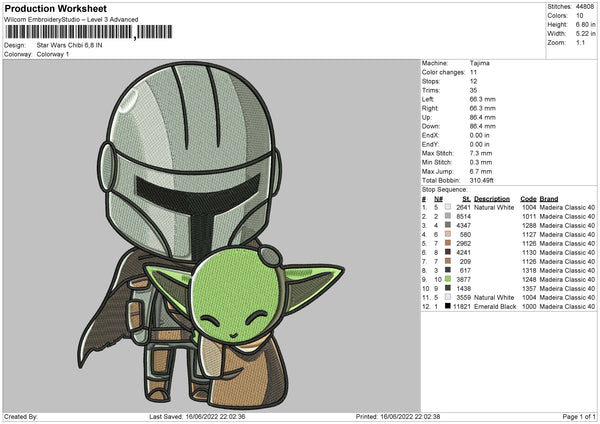Click the embroidered Mandalorian design preview
600x424 pixels.
tap(212, 236)
